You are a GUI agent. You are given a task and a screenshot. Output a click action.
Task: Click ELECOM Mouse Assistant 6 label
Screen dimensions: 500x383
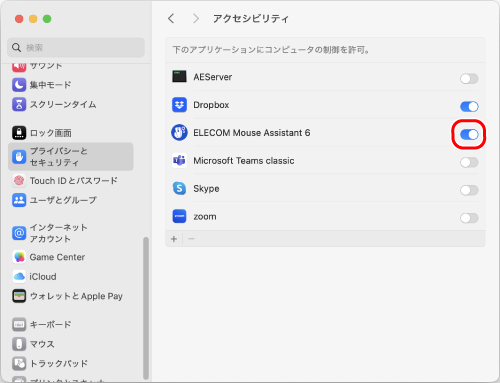(x=252, y=133)
